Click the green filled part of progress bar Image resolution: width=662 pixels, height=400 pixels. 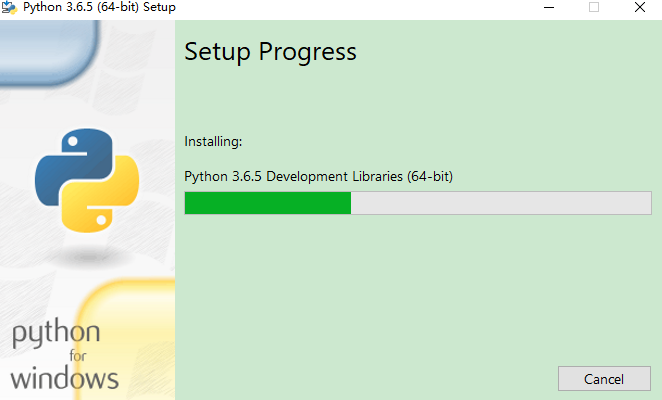267,203
